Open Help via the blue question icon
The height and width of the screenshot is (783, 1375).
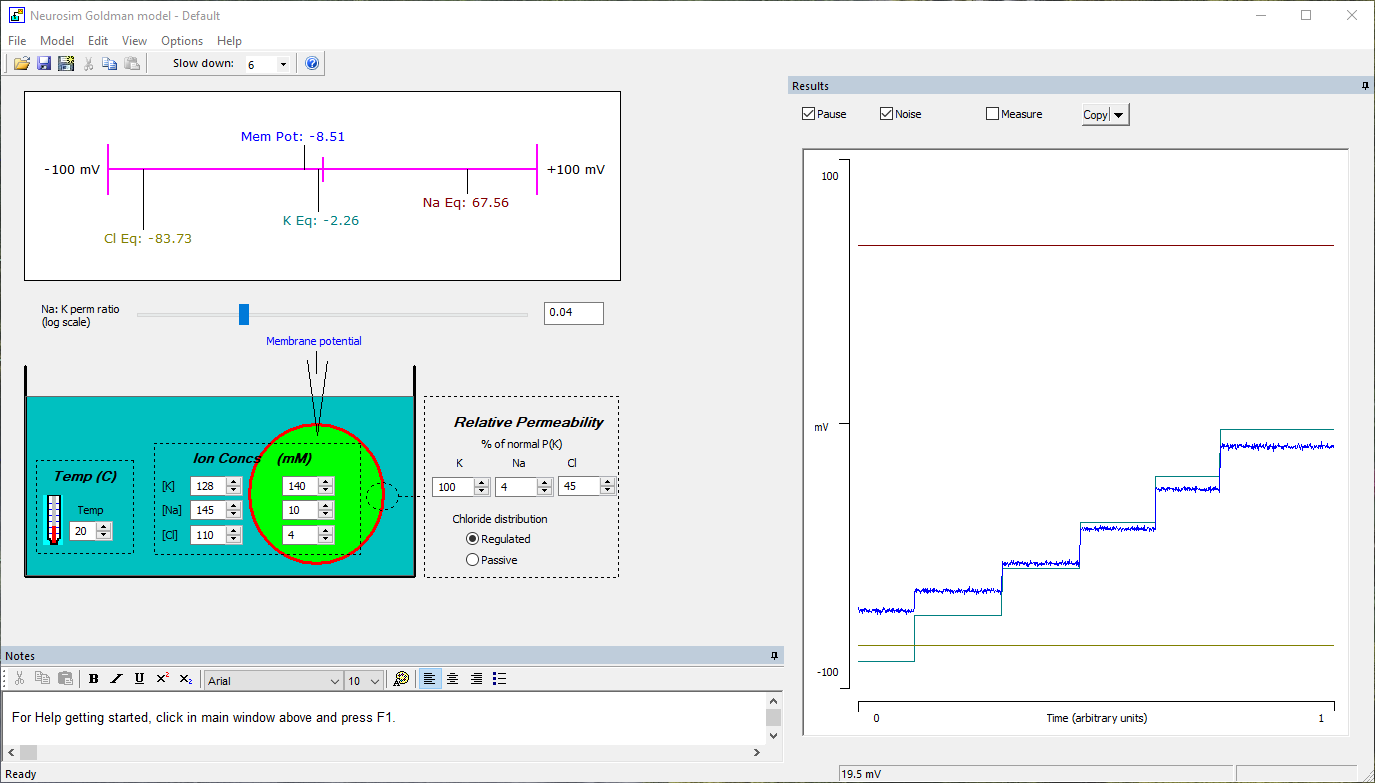312,64
